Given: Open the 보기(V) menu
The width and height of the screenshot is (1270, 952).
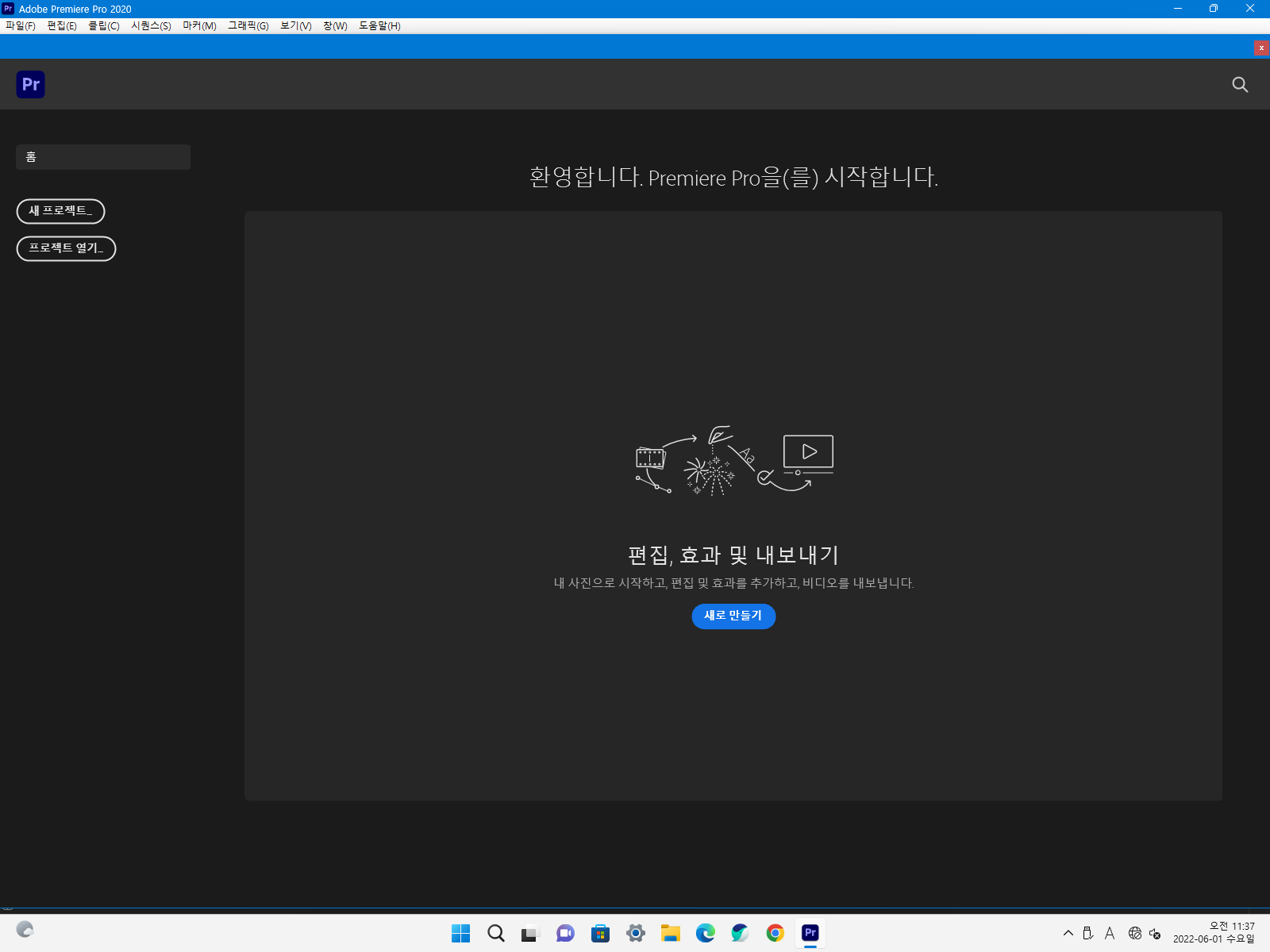Looking at the screenshot, I should pyautogui.click(x=296, y=25).
